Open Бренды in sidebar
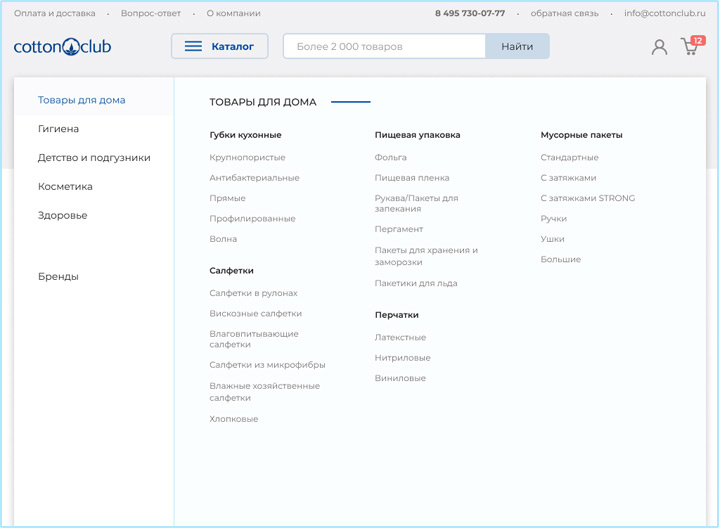The image size is (719, 528). tap(58, 277)
